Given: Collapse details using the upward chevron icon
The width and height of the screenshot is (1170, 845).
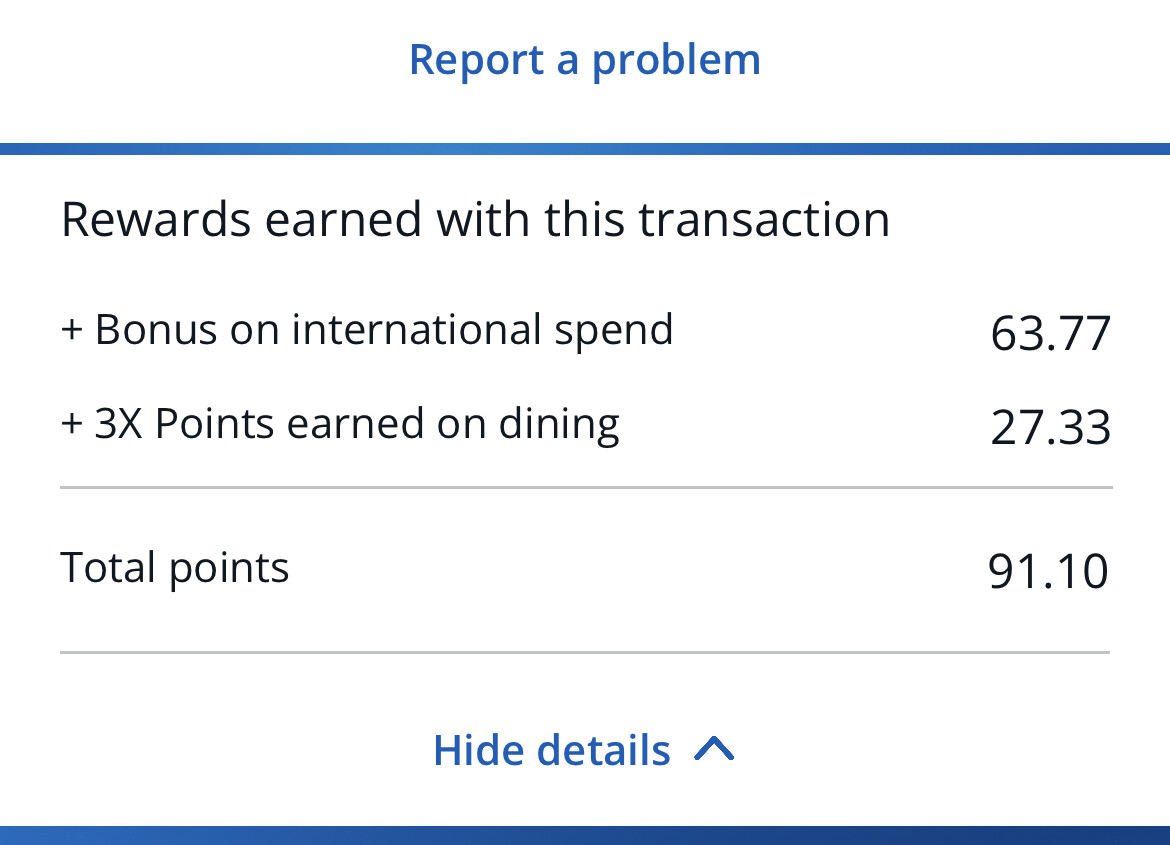Looking at the screenshot, I should (714, 749).
